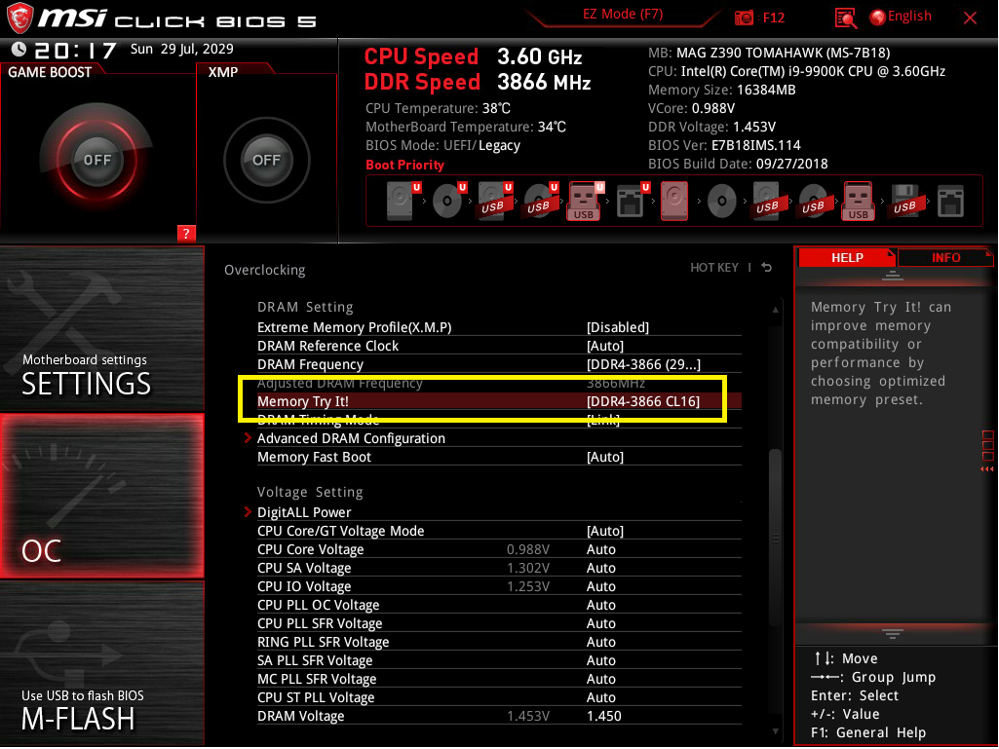Image resolution: width=999 pixels, height=749 pixels.
Task: Open the M-FLASH BIOS flashing section
Action: click(x=102, y=662)
